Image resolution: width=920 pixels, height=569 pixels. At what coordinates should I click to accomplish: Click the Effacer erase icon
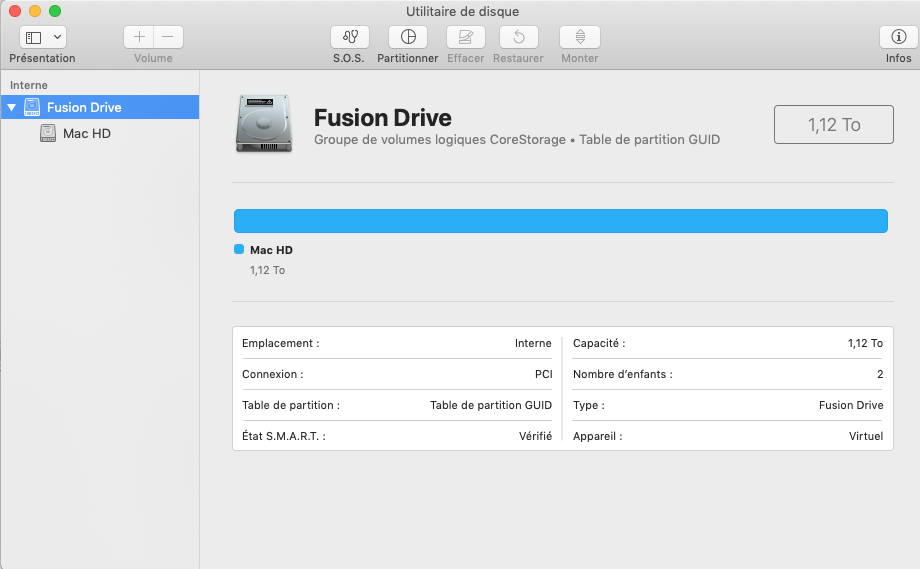466,37
